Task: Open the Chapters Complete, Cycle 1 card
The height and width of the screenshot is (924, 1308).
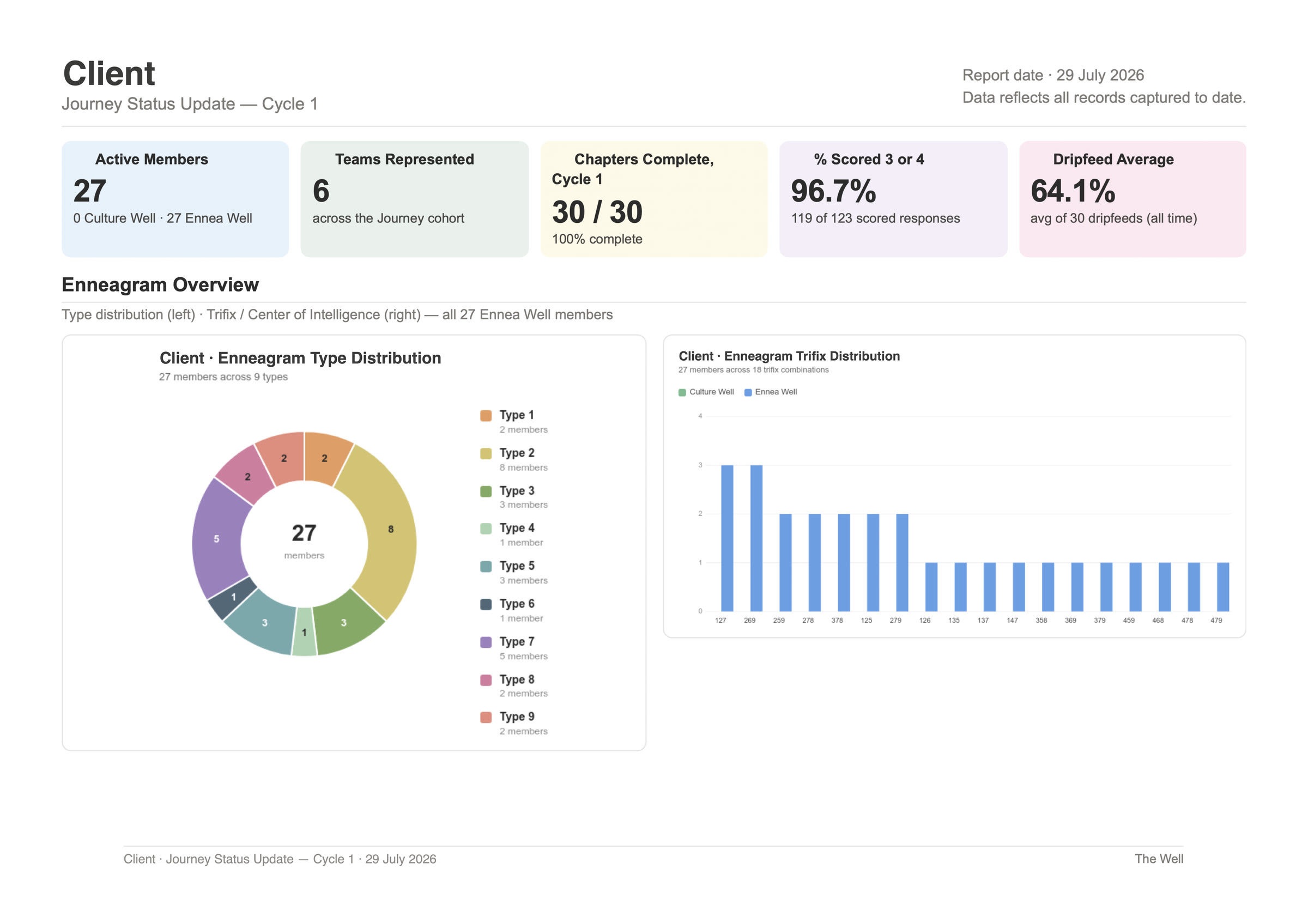Action: pyautogui.click(x=654, y=199)
